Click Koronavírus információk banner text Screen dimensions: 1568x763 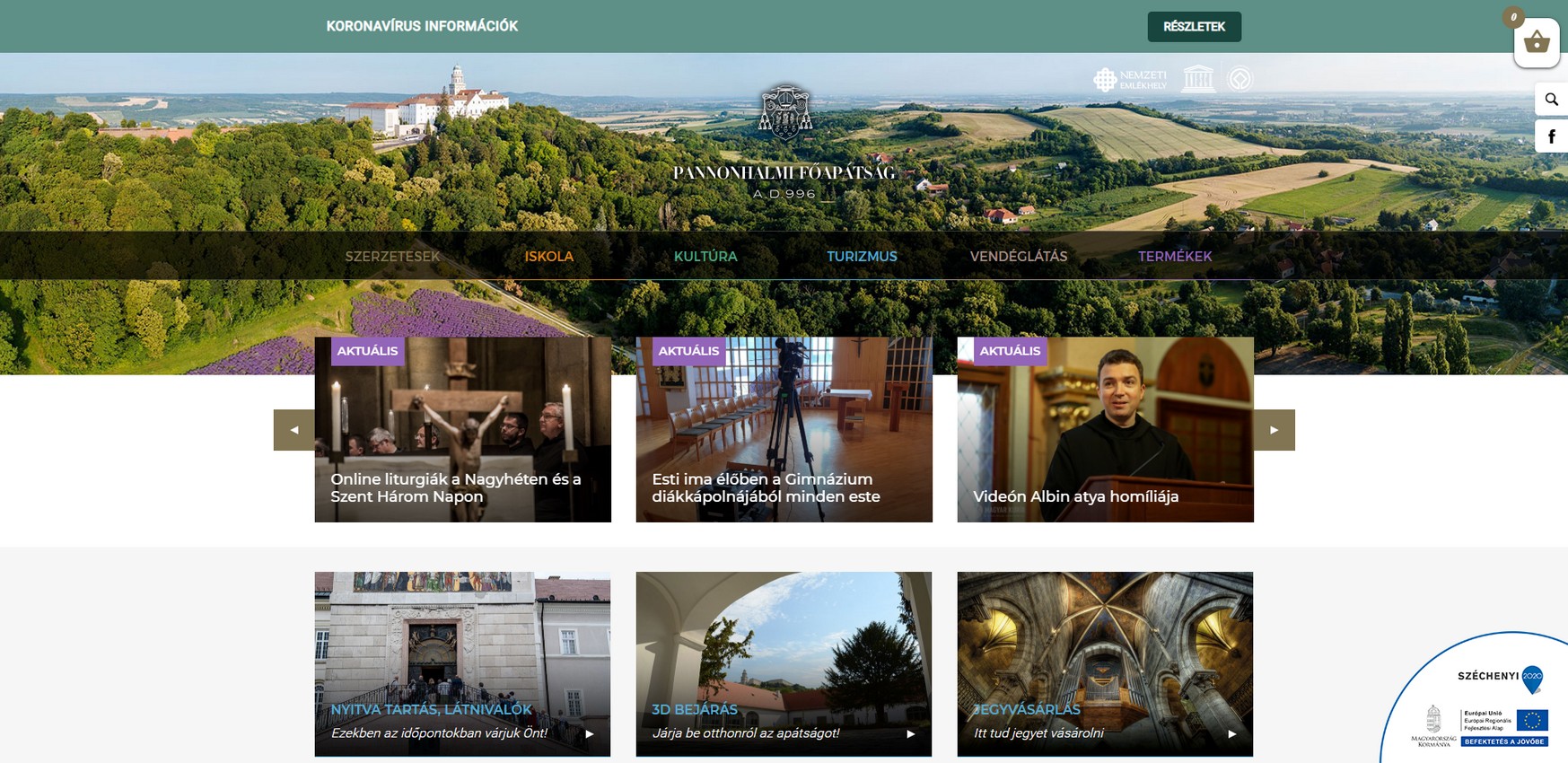point(422,26)
